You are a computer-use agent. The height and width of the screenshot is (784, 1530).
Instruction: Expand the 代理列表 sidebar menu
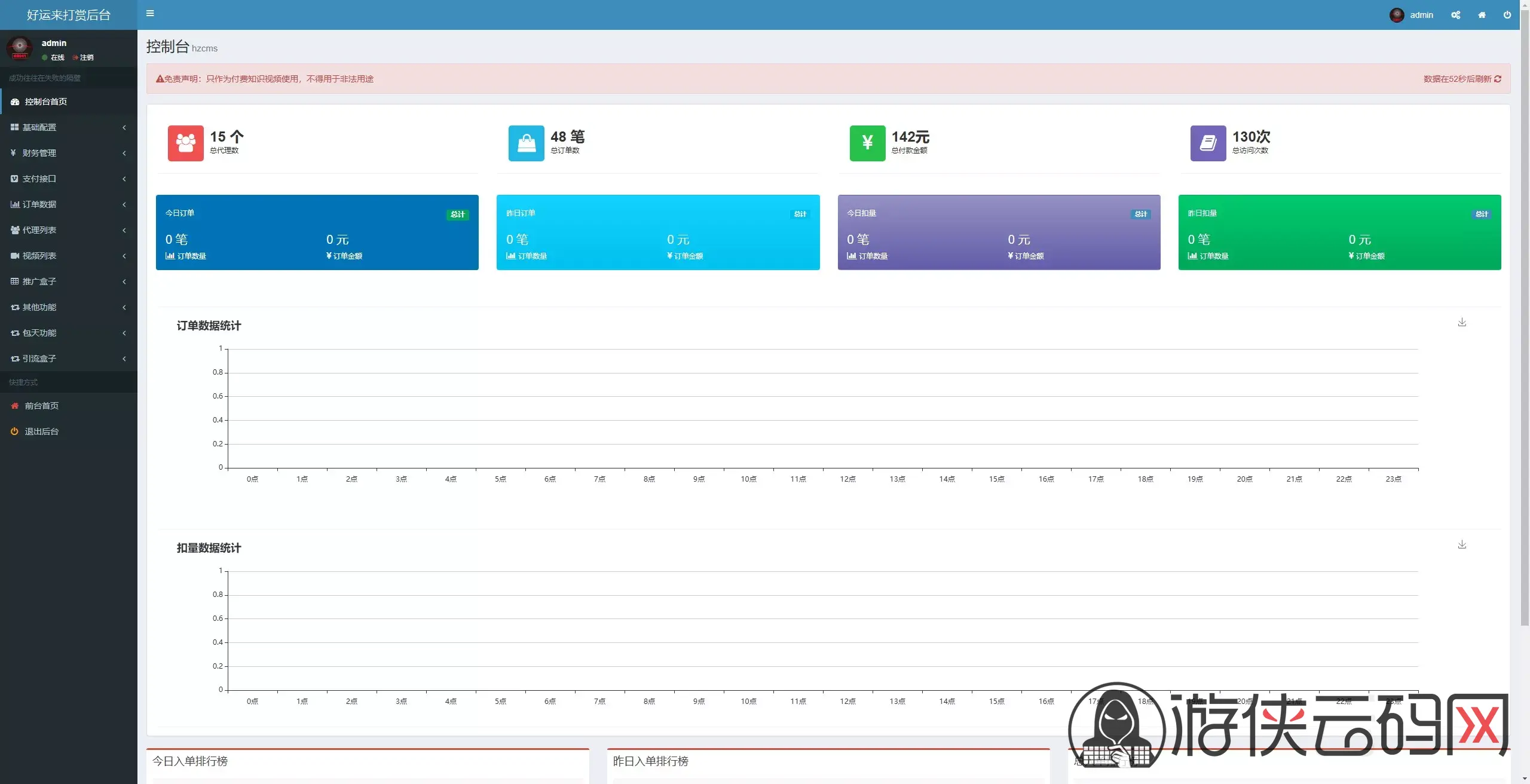[x=69, y=230]
